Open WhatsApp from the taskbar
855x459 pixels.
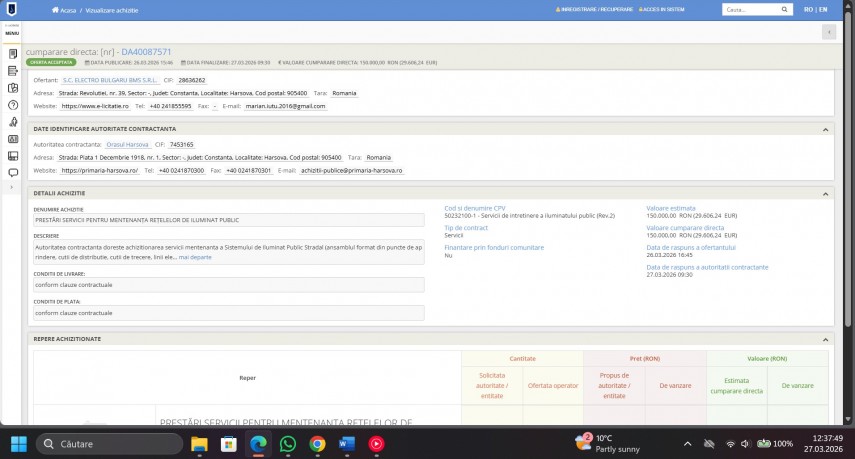click(288, 443)
